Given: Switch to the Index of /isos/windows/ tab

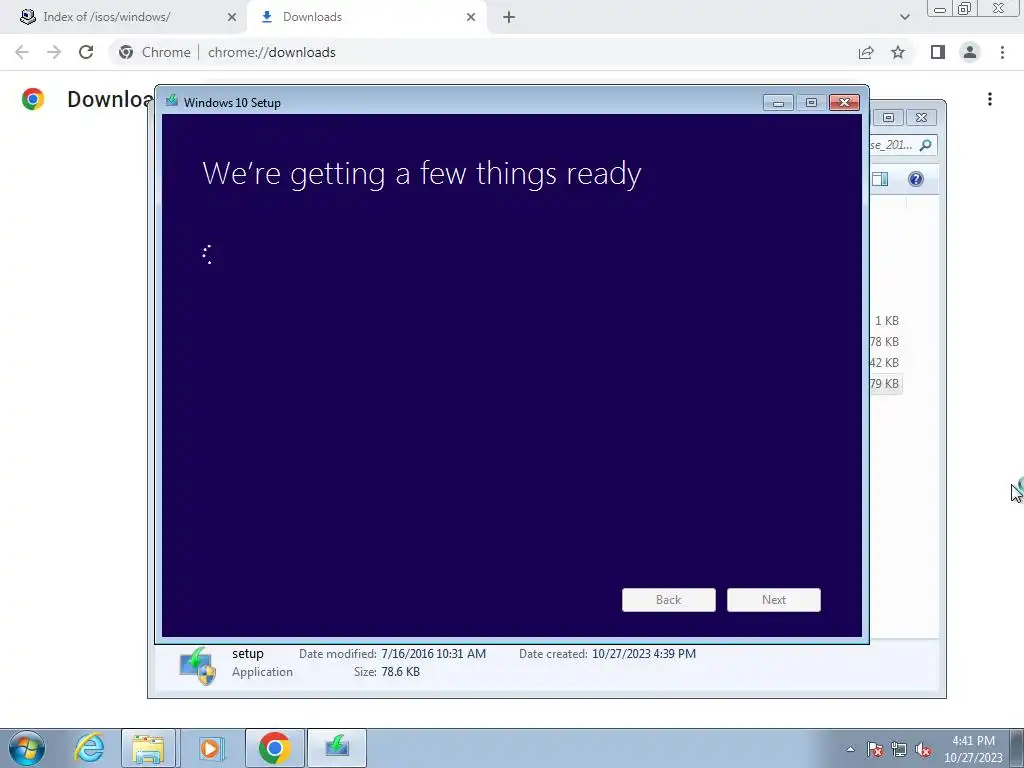Looking at the screenshot, I should click(x=124, y=17).
